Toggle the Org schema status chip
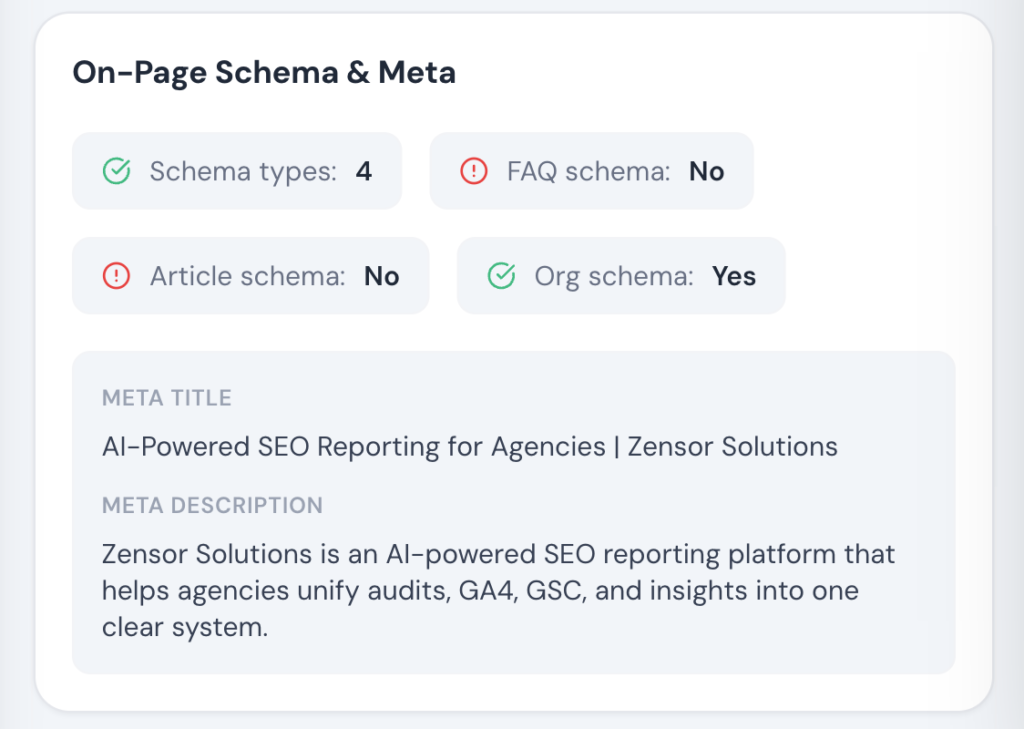Viewport: 1024px width, 729px height. point(621,276)
